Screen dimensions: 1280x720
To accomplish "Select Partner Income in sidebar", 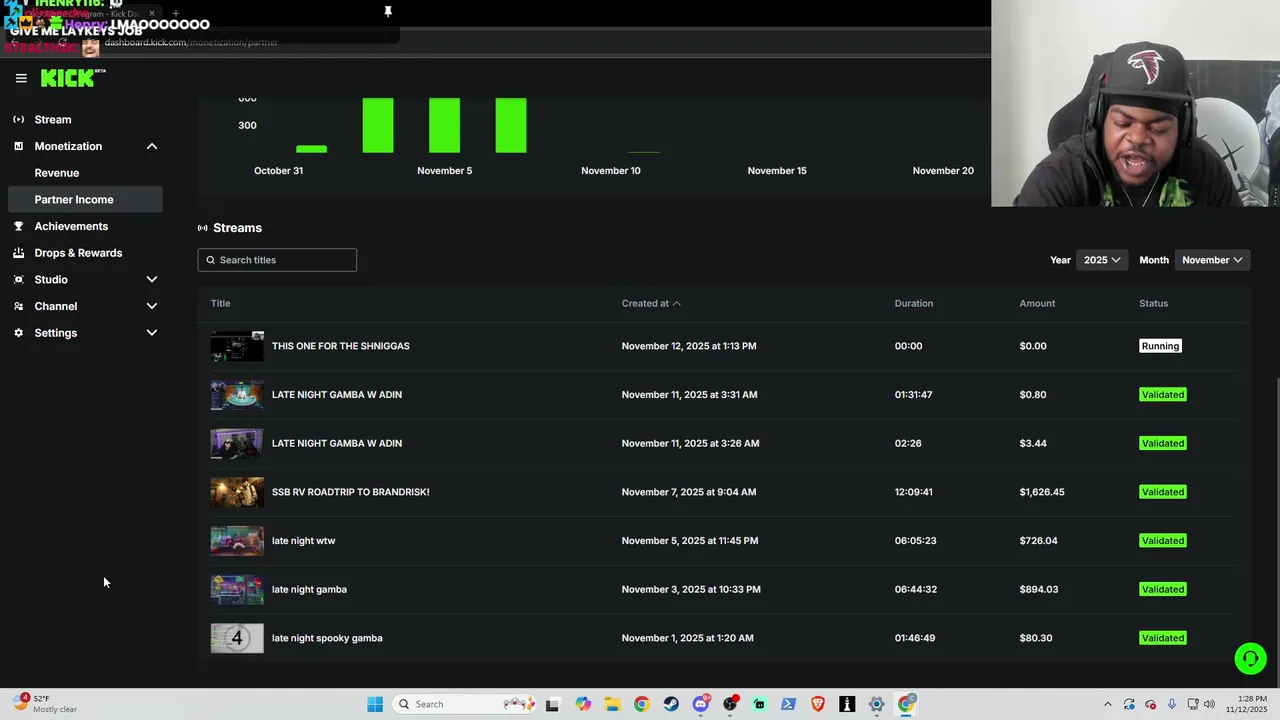I will pyautogui.click(x=85, y=199).
